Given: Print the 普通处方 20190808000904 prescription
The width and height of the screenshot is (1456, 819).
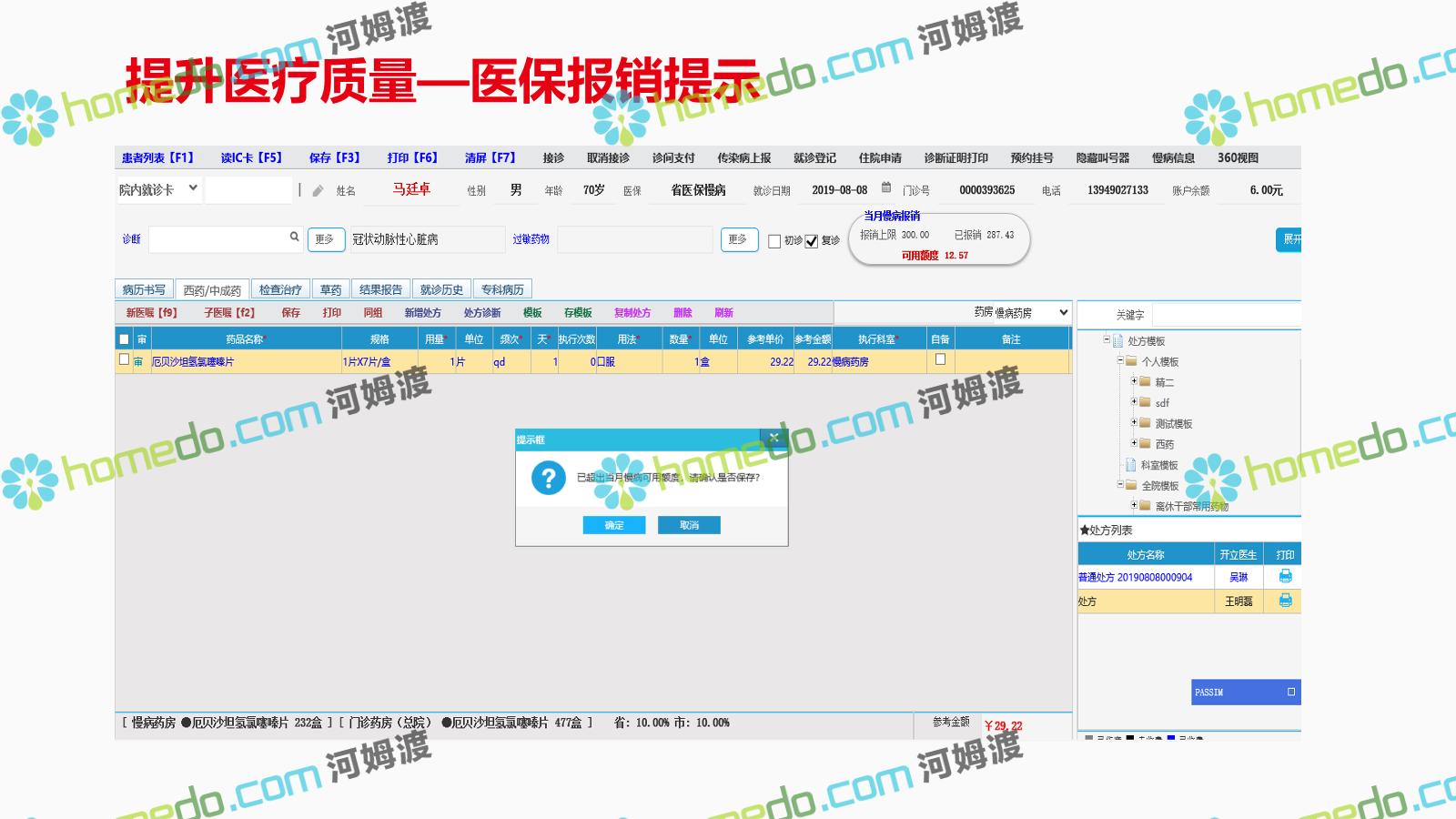Looking at the screenshot, I should [x=1285, y=576].
